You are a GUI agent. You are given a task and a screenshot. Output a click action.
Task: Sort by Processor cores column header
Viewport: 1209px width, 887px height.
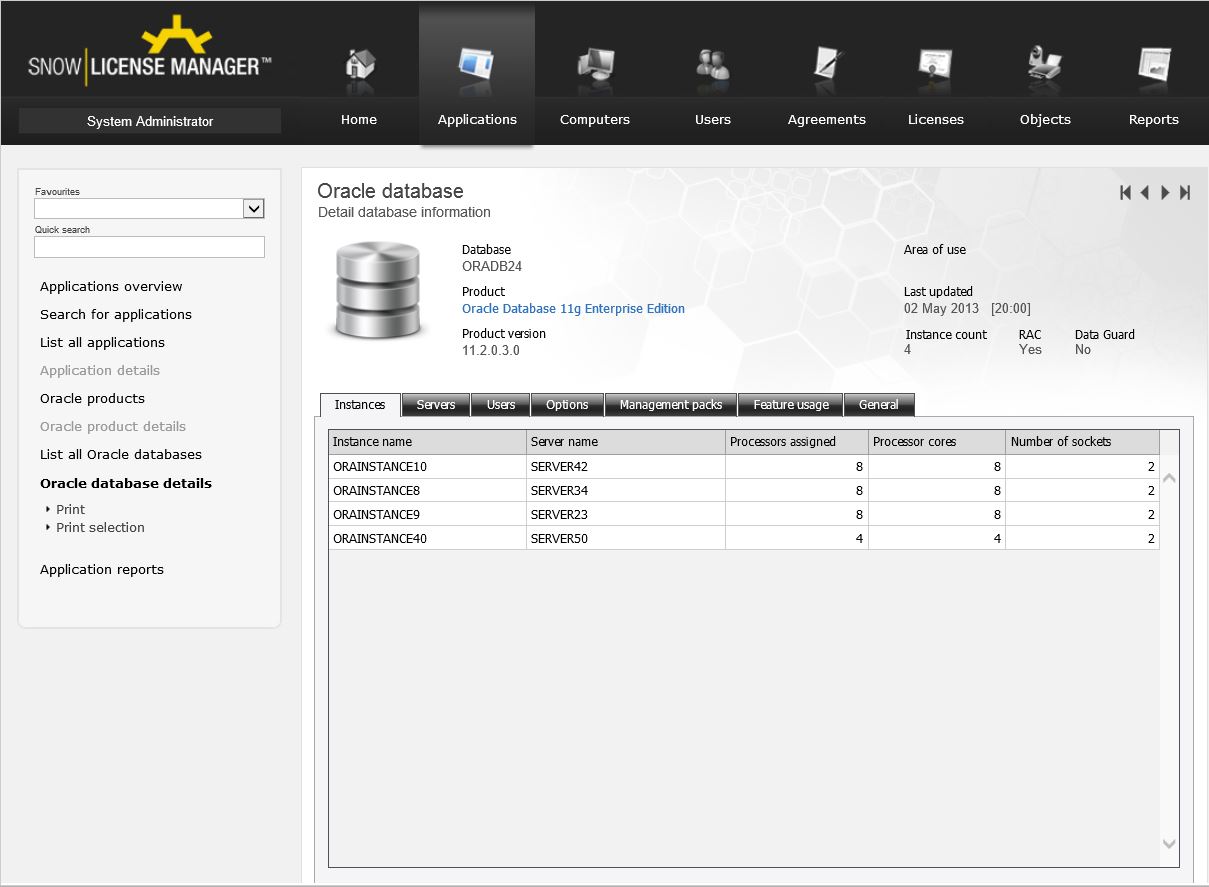937,442
